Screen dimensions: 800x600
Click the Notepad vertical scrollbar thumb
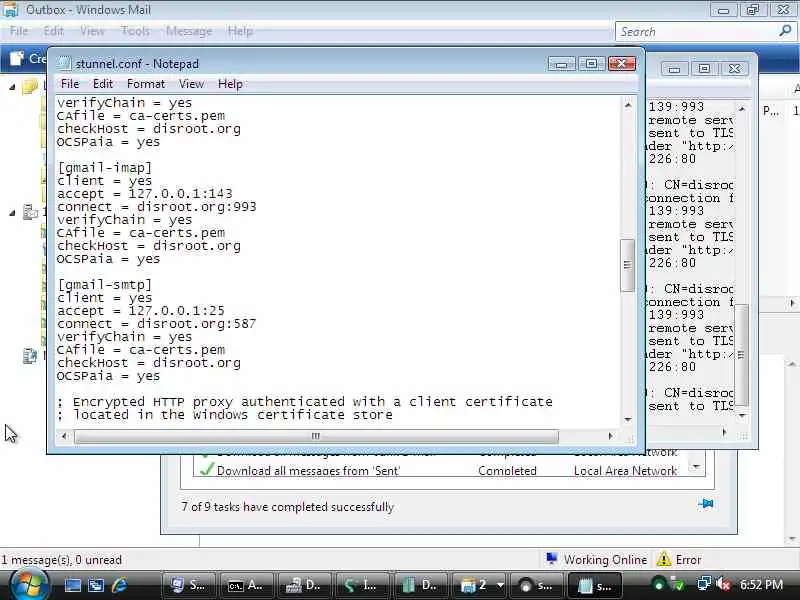(628, 265)
